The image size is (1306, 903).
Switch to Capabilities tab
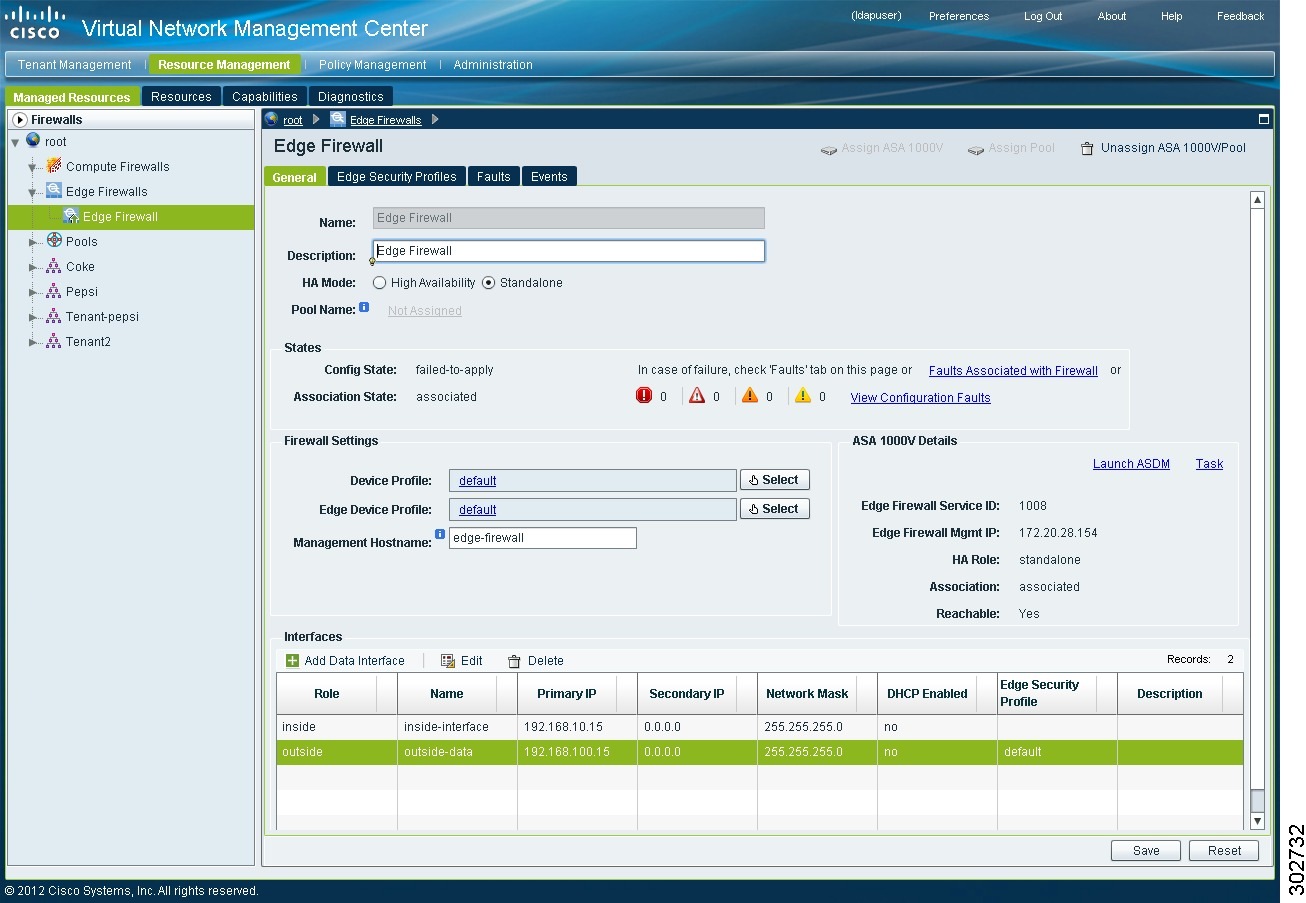(265, 96)
